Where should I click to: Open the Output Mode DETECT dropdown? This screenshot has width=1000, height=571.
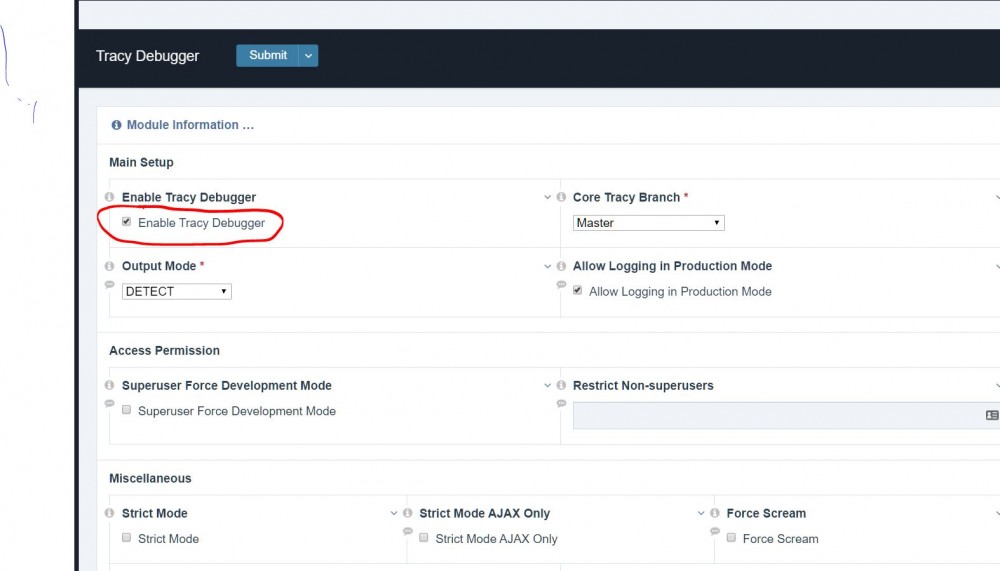177,292
